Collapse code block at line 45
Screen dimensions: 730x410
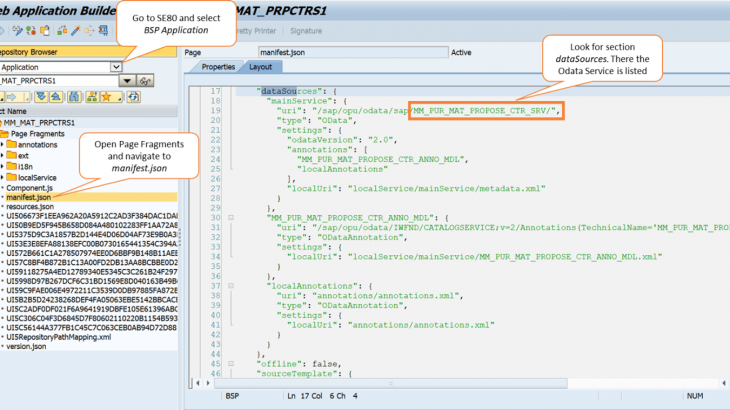pos(231,363)
